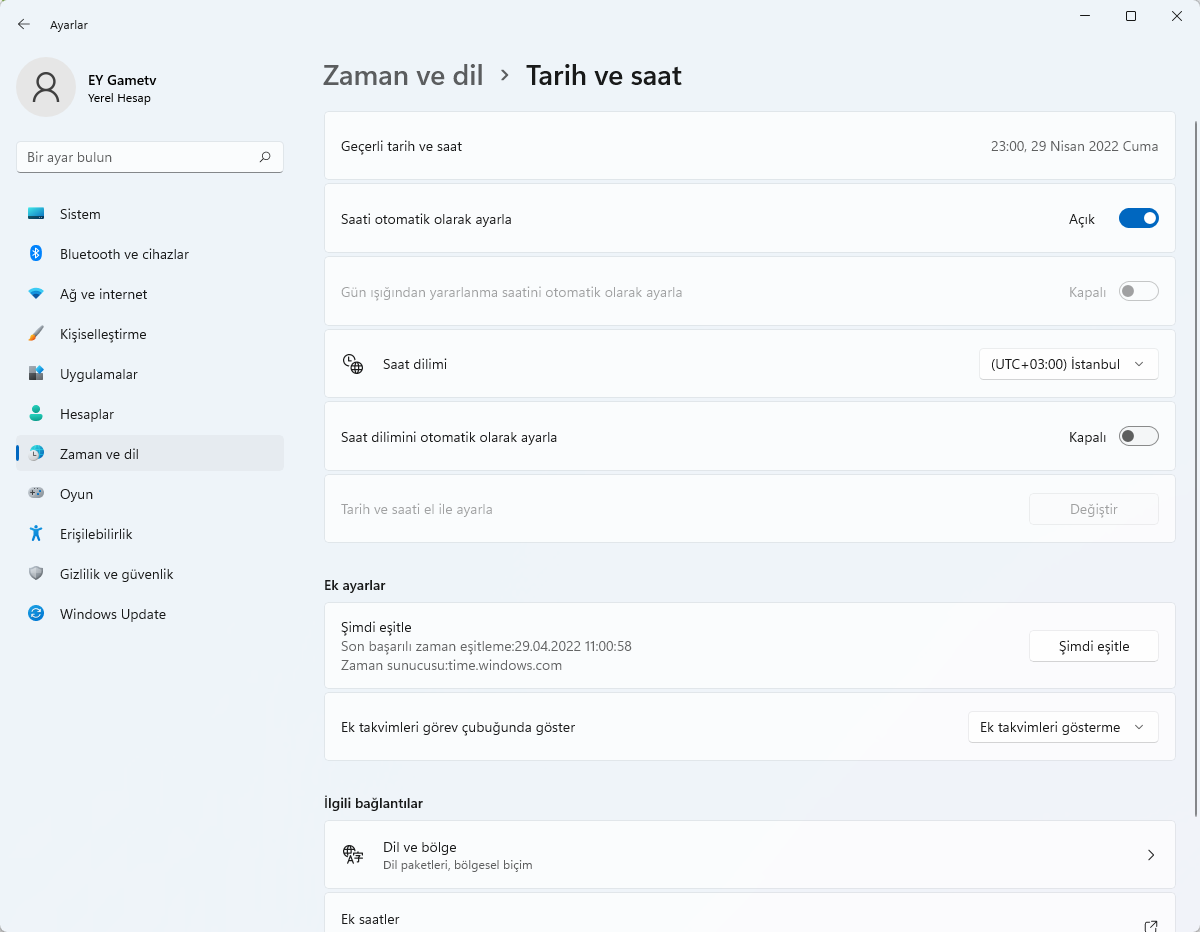The height and width of the screenshot is (932, 1200).
Task: Click the Ağ ve internet Wi-Fi icon
Action: click(x=36, y=294)
